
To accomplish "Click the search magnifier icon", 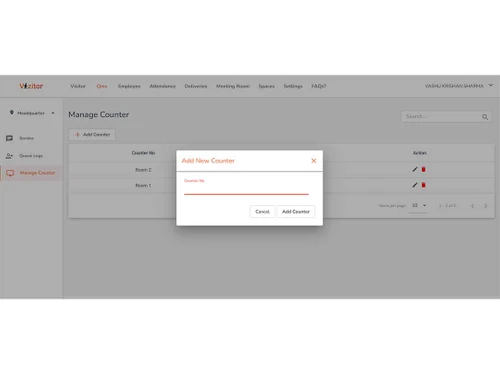I will pos(485,117).
